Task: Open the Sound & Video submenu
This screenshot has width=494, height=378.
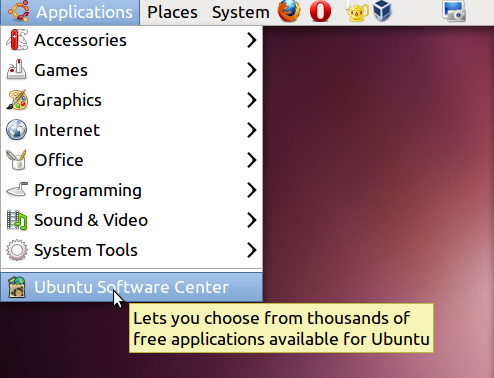Action: point(132,220)
